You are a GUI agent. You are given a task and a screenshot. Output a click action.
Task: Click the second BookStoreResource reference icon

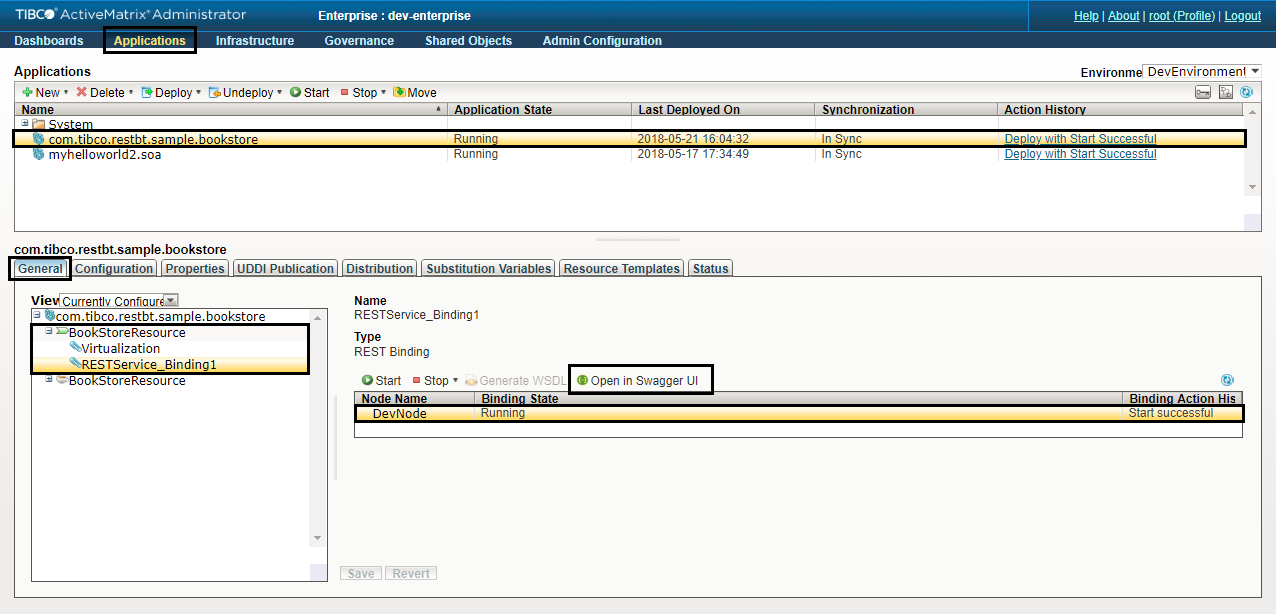(x=62, y=380)
